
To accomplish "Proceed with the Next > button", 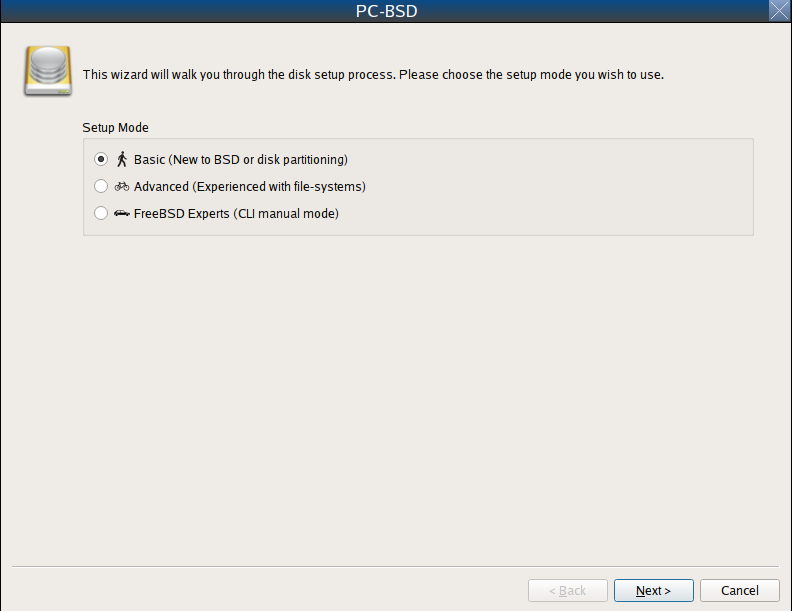I will 654,590.
